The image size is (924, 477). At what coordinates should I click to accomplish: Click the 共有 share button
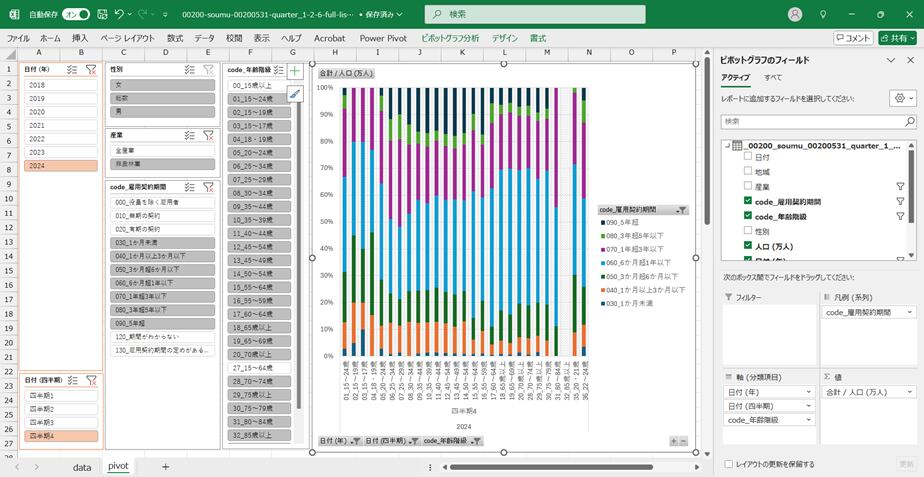(x=897, y=38)
